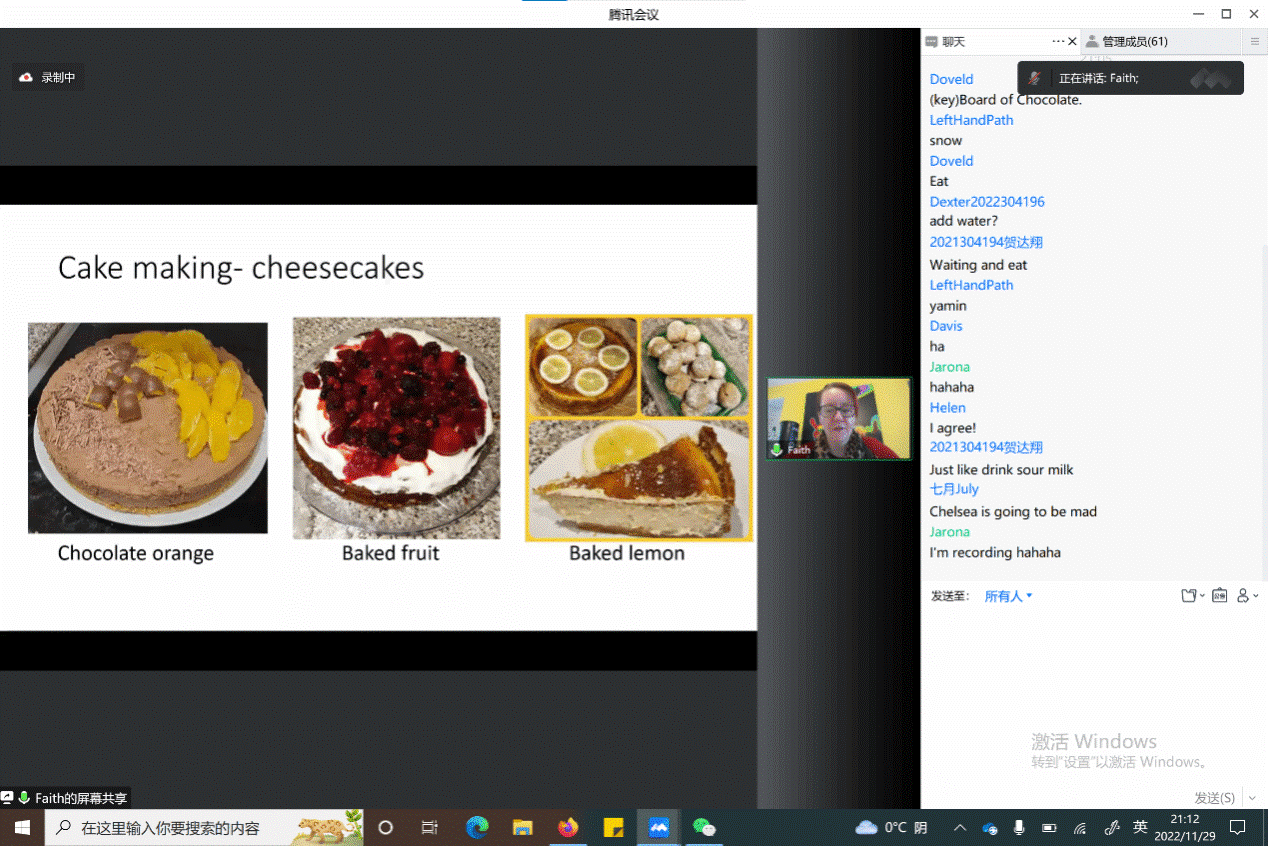Click the 录制中 recording indicator

[49, 77]
